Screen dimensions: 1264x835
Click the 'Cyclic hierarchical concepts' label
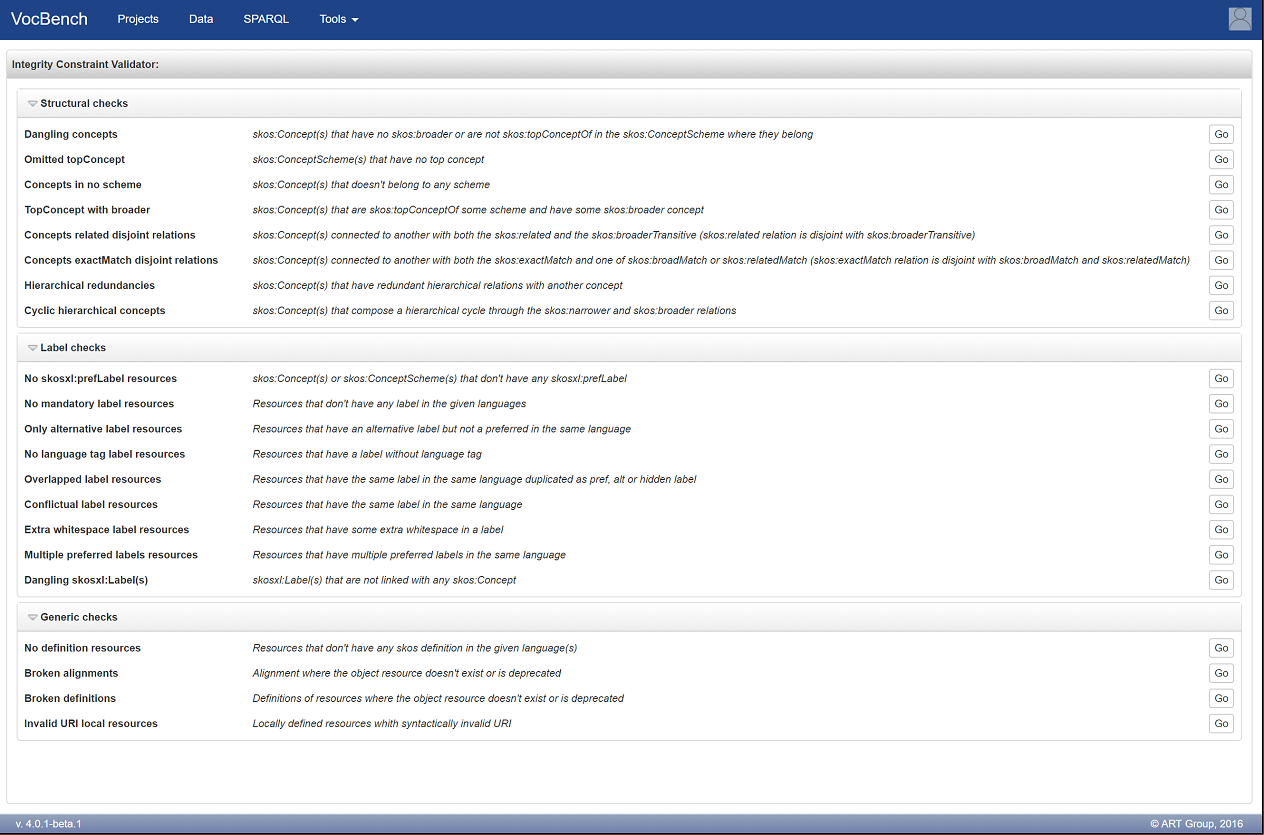click(x=95, y=310)
